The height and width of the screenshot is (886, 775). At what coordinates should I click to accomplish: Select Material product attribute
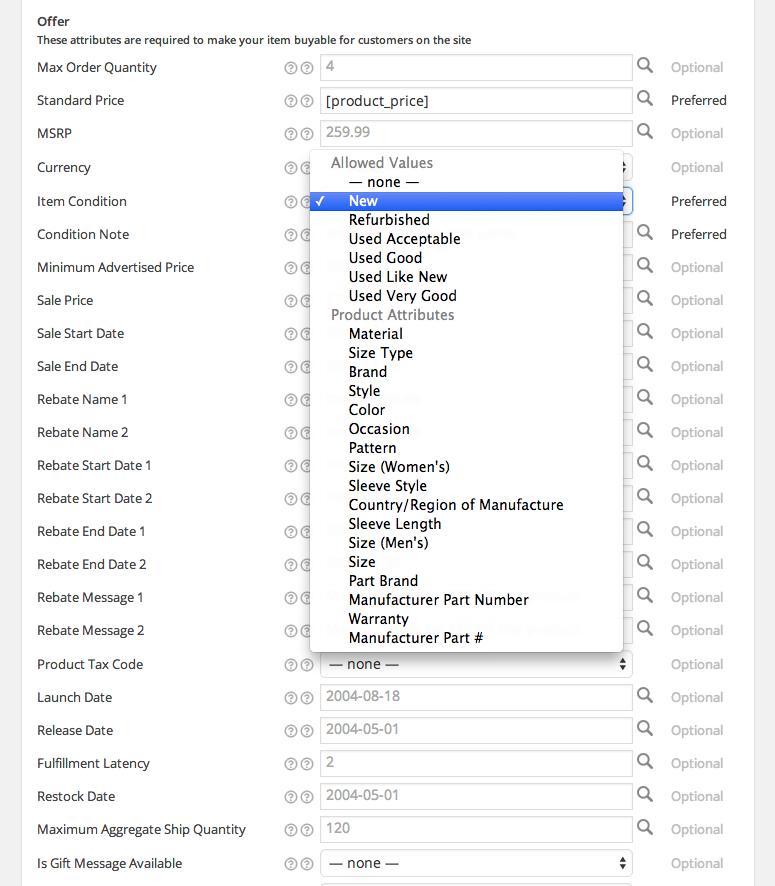[x=466, y=334]
